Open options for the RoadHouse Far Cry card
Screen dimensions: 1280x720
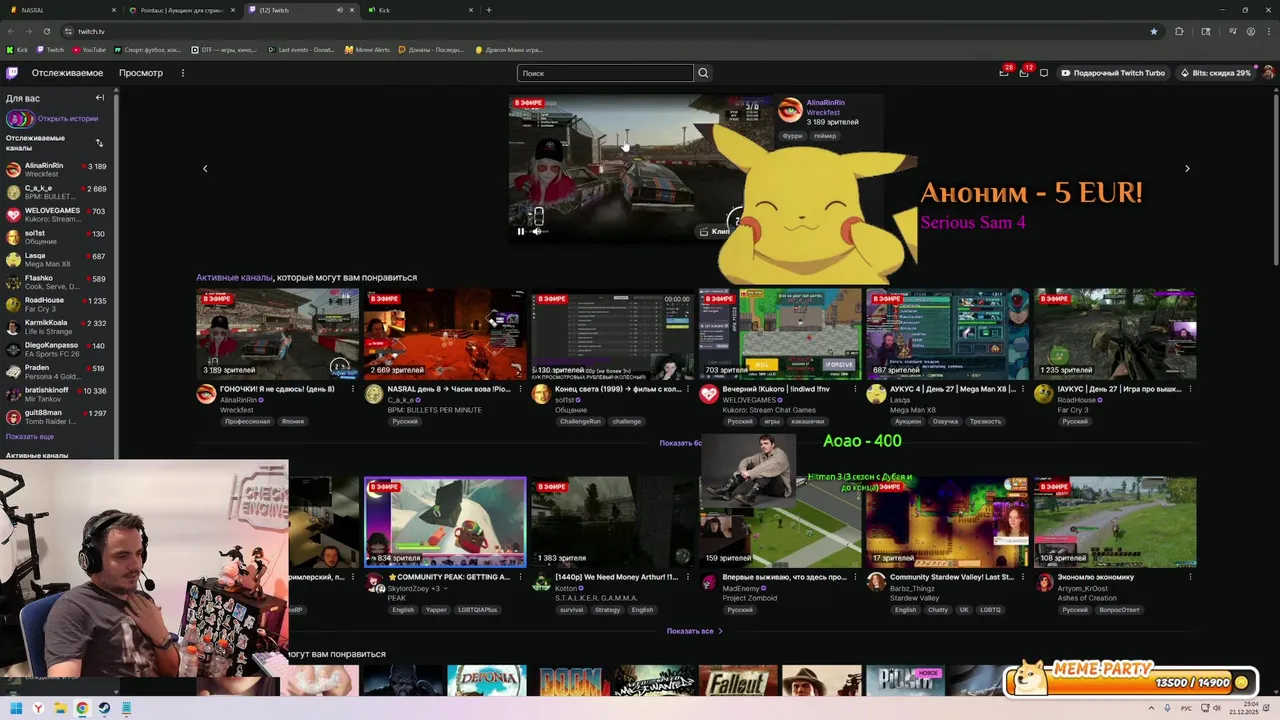(1190, 389)
